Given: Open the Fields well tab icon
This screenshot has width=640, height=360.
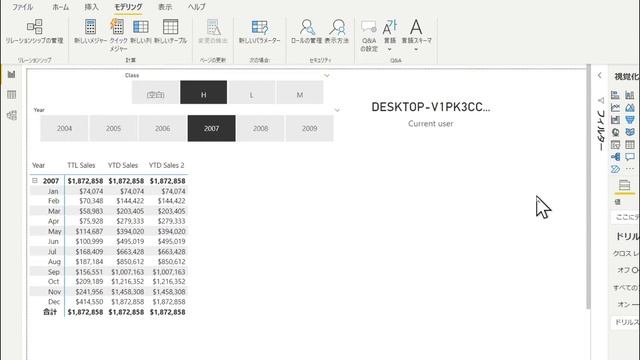Looking at the screenshot, I should [x=624, y=185].
